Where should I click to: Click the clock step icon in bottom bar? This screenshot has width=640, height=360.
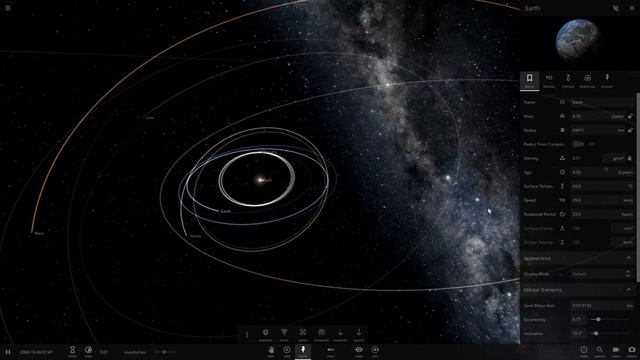89,351
